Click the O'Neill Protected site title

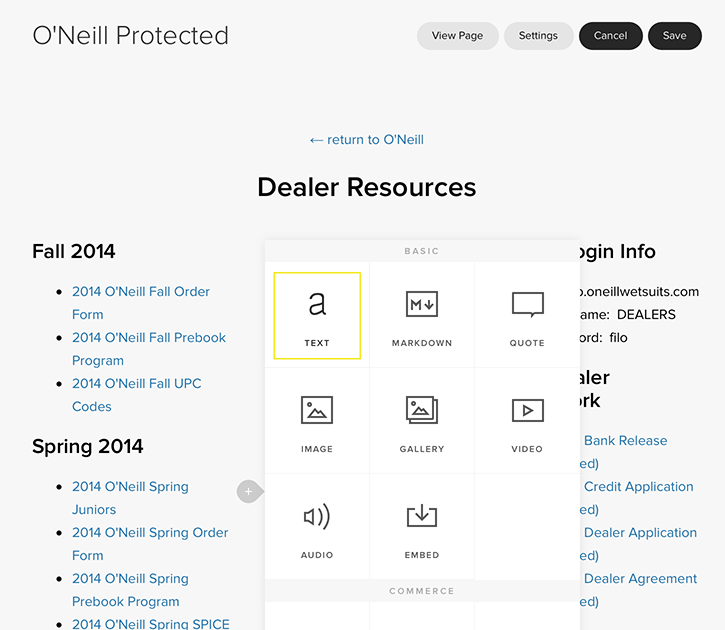[131, 36]
